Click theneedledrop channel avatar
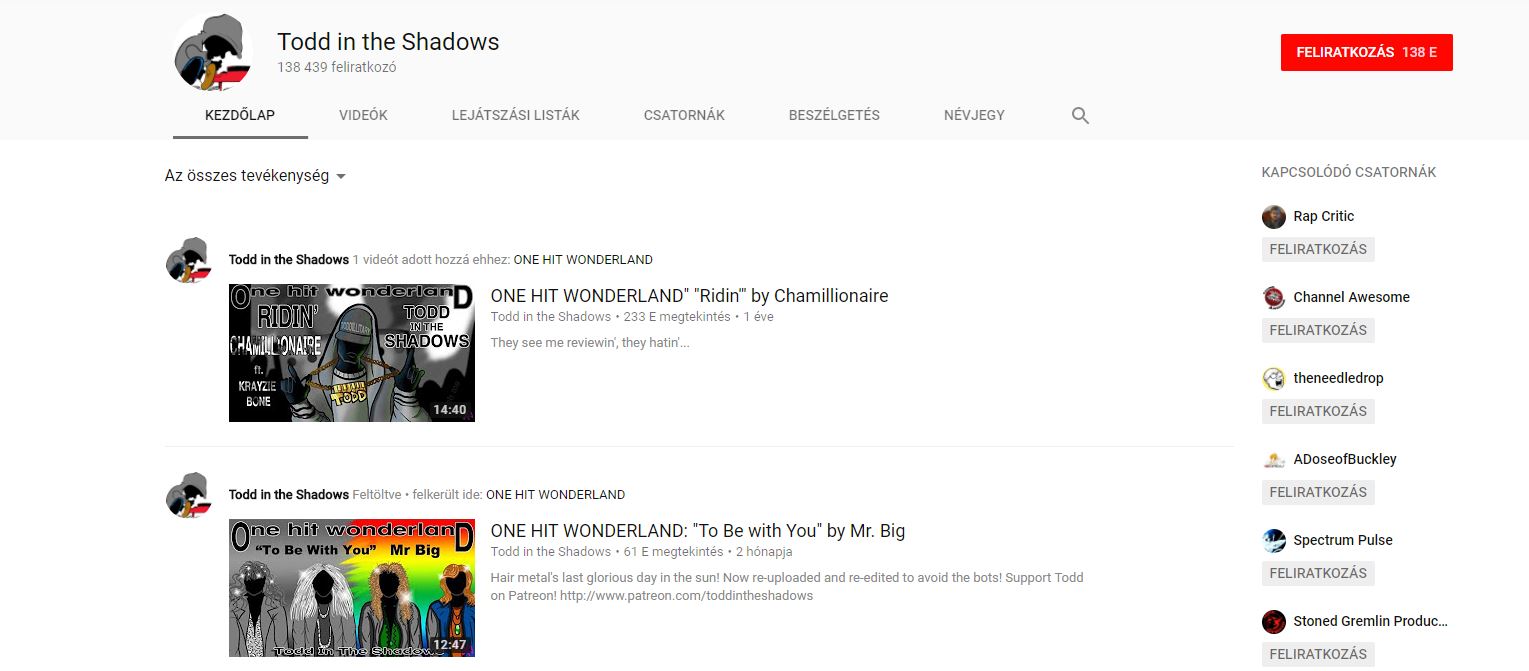Viewport: 1529px width, 671px height. point(1274,378)
